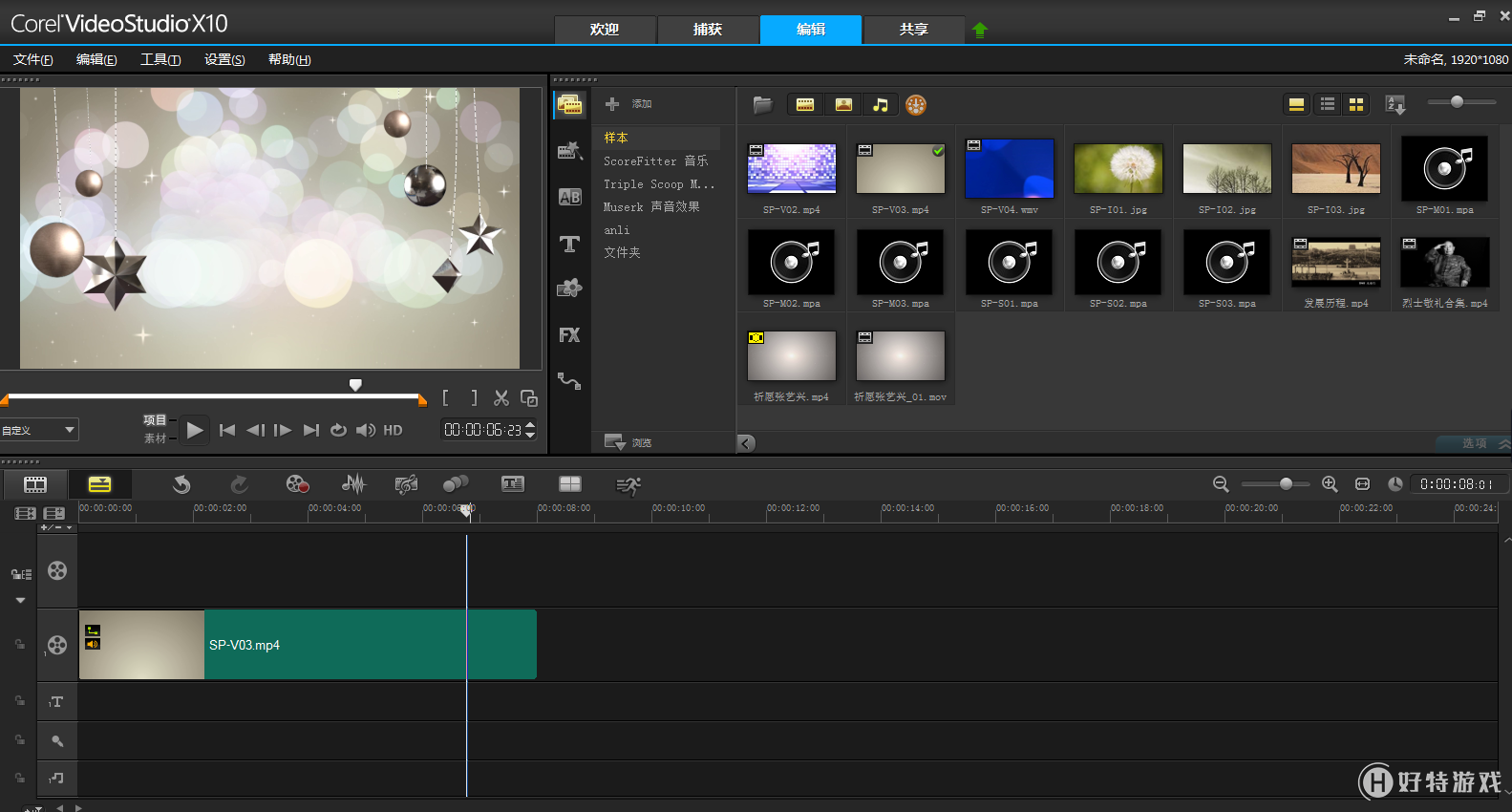Switch to the Capture tab
1512x812 pixels.
click(708, 30)
